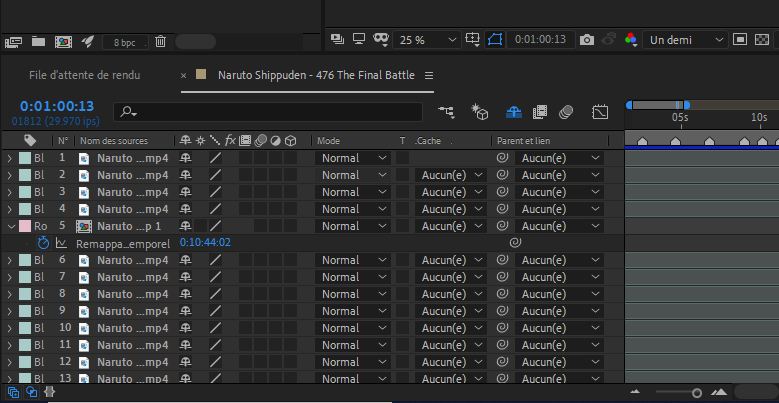
Task: Open viewer magnification dropdown showing 25 %
Action: [424, 40]
